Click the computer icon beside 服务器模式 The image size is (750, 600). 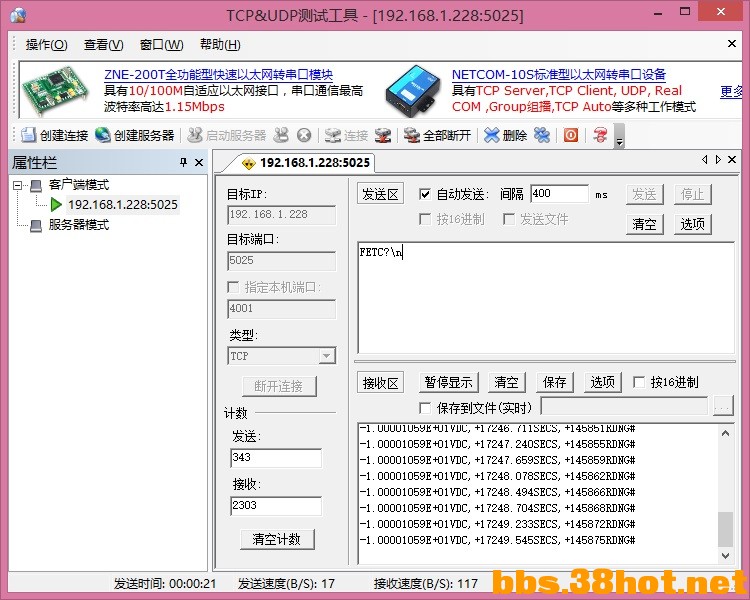(36, 225)
